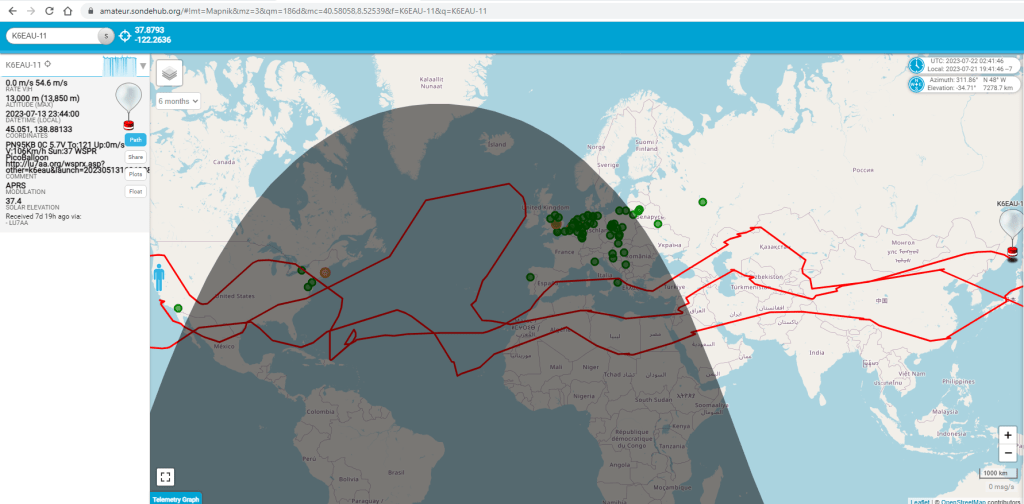The image size is (1024, 504).
Task: Click the compass azimuth icon
Action: (916, 84)
